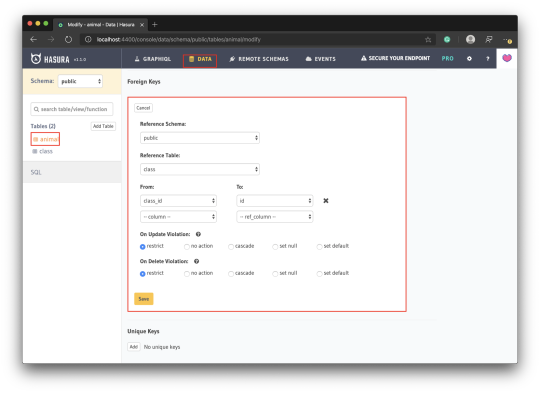Select cascade for On Update Violation
Image resolution: width=540 pixels, height=393 pixels.
pos(231,246)
